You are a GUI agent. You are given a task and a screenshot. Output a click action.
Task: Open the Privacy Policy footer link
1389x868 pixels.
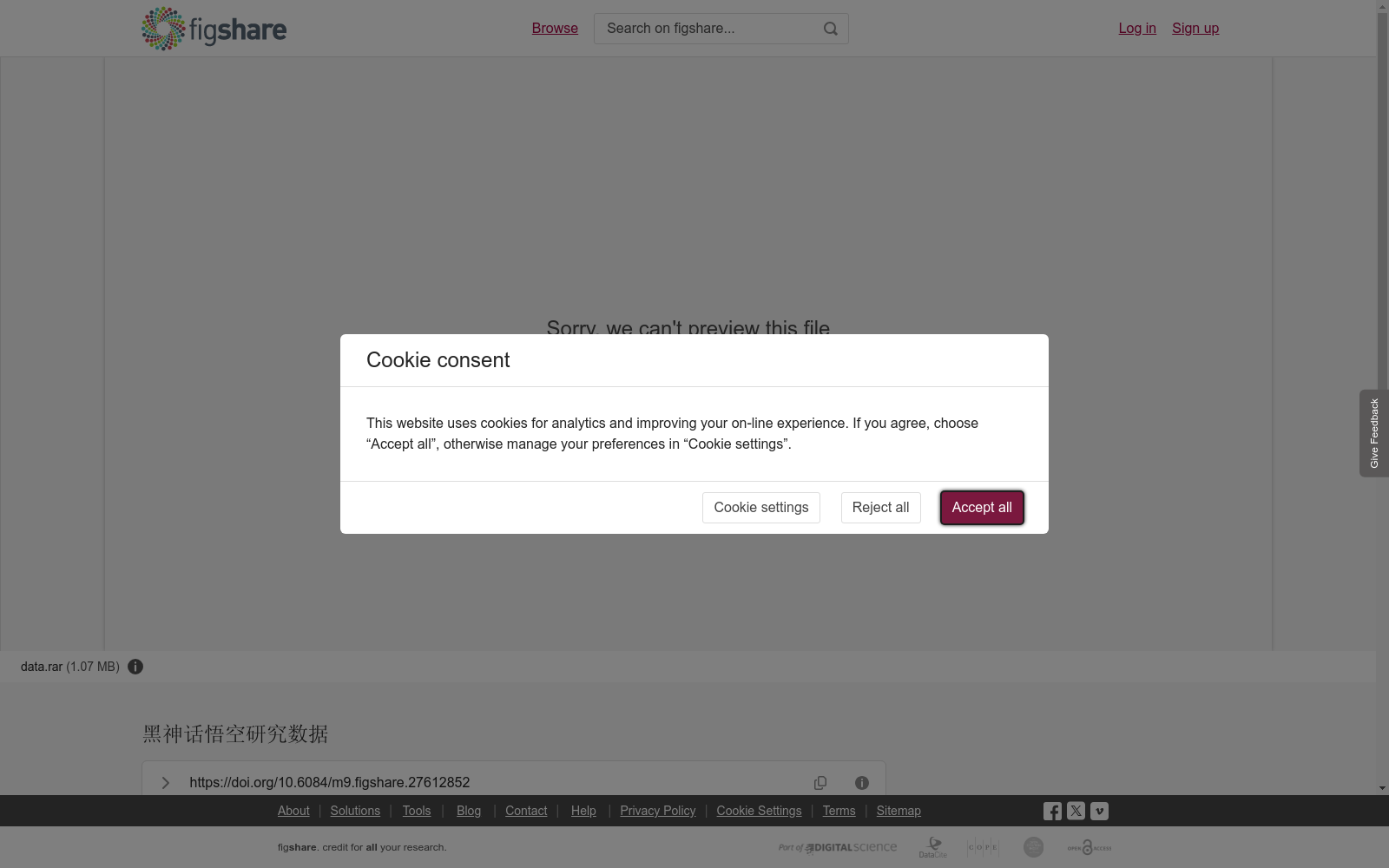(x=658, y=811)
